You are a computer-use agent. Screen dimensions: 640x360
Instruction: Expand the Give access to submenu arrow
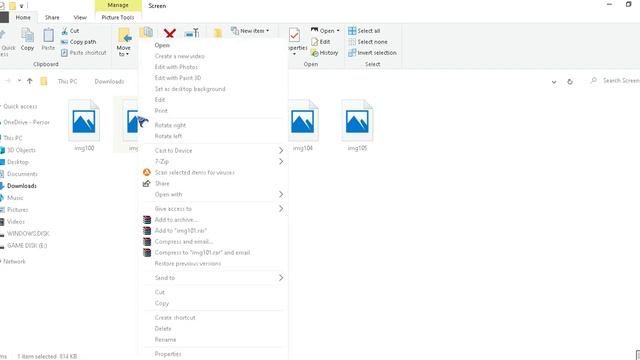click(x=281, y=209)
